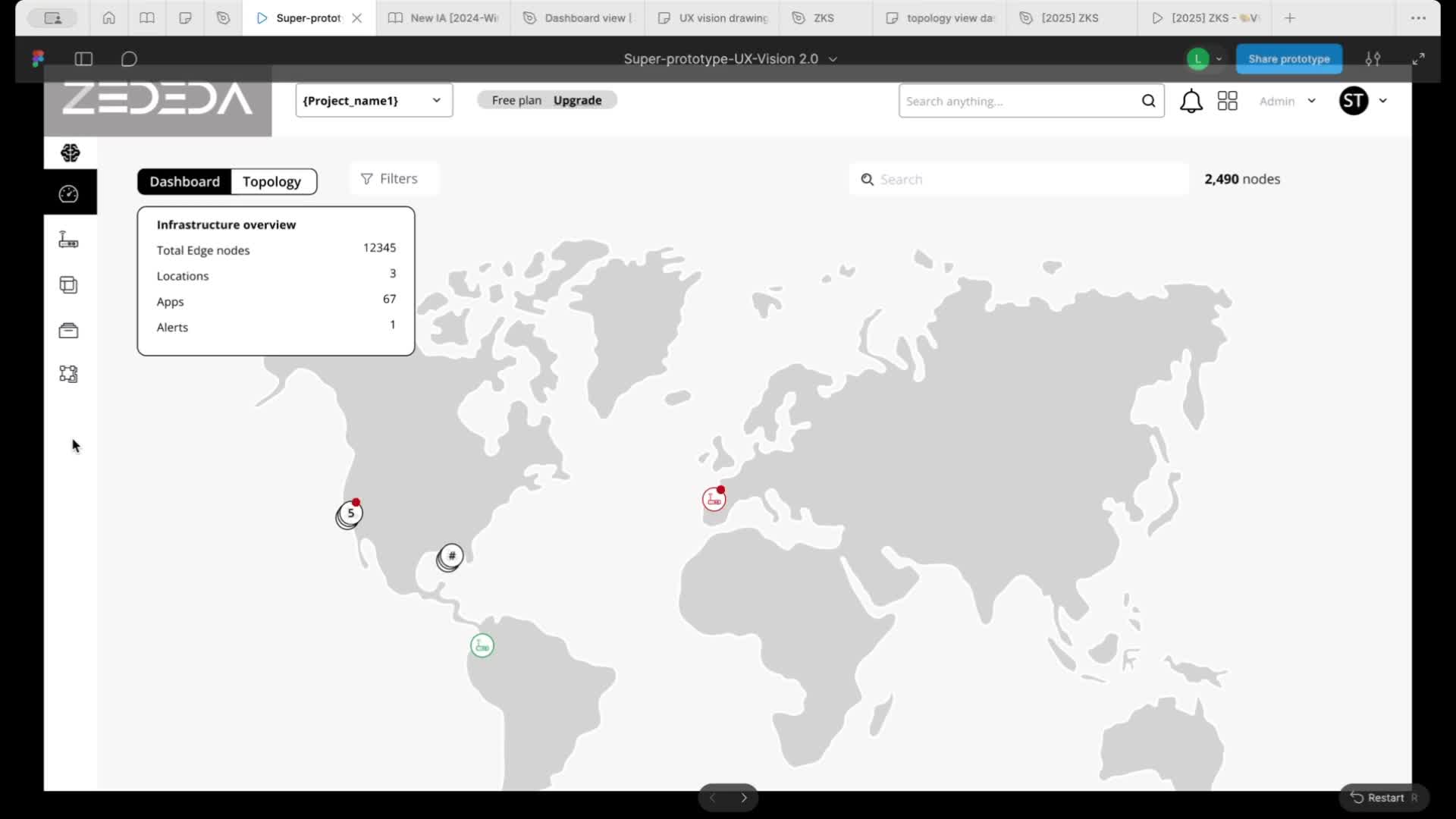Open the Admin role dropdown
This screenshot has height=819, width=1456.
pyautogui.click(x=1287, y=101)
